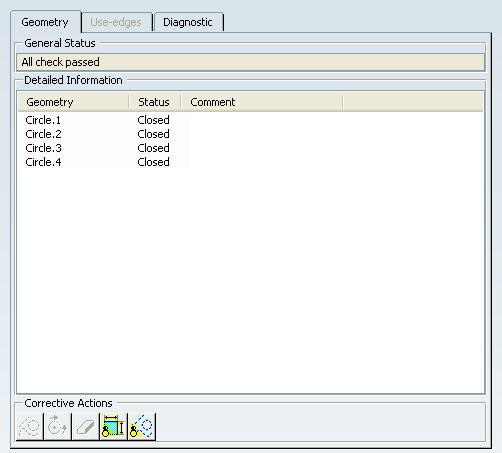Click the Closed status of Circle.4

pos(153,162)
